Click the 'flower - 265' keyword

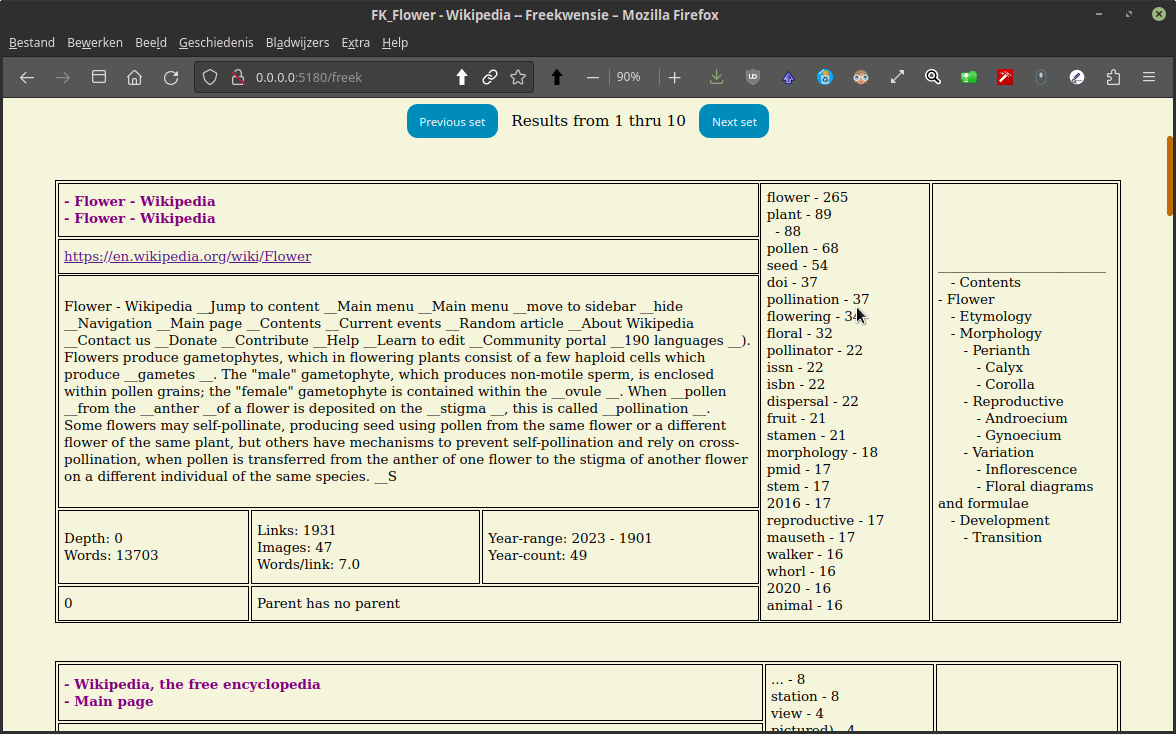point(807,197)
